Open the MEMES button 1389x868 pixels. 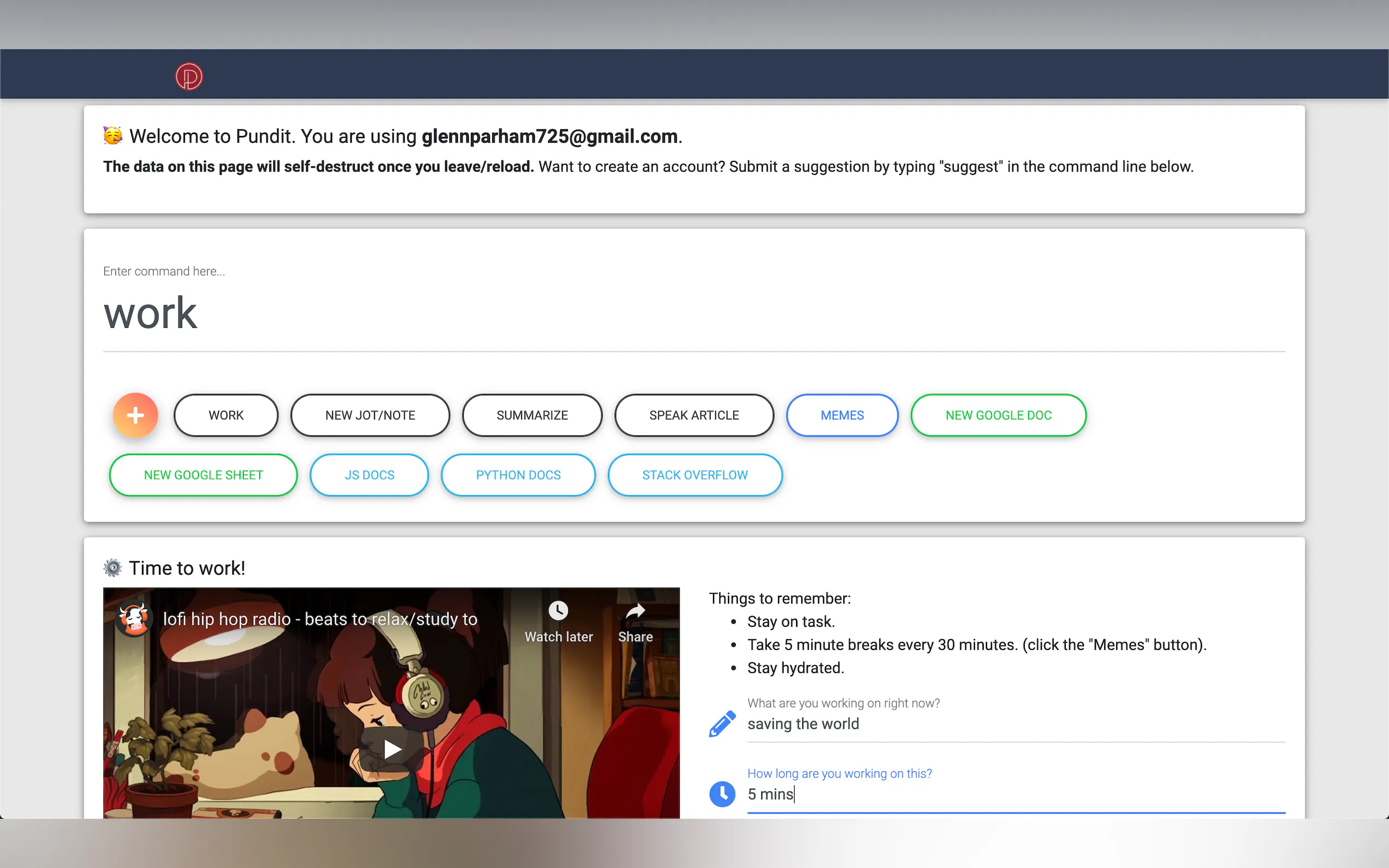(842, 415)
